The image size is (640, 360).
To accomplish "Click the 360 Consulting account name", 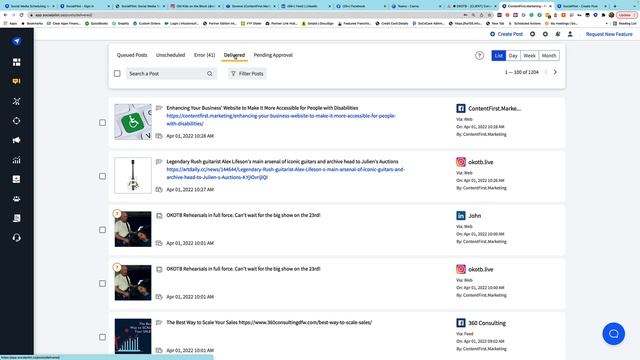I will pyautogui.click(x=487, y=323).
